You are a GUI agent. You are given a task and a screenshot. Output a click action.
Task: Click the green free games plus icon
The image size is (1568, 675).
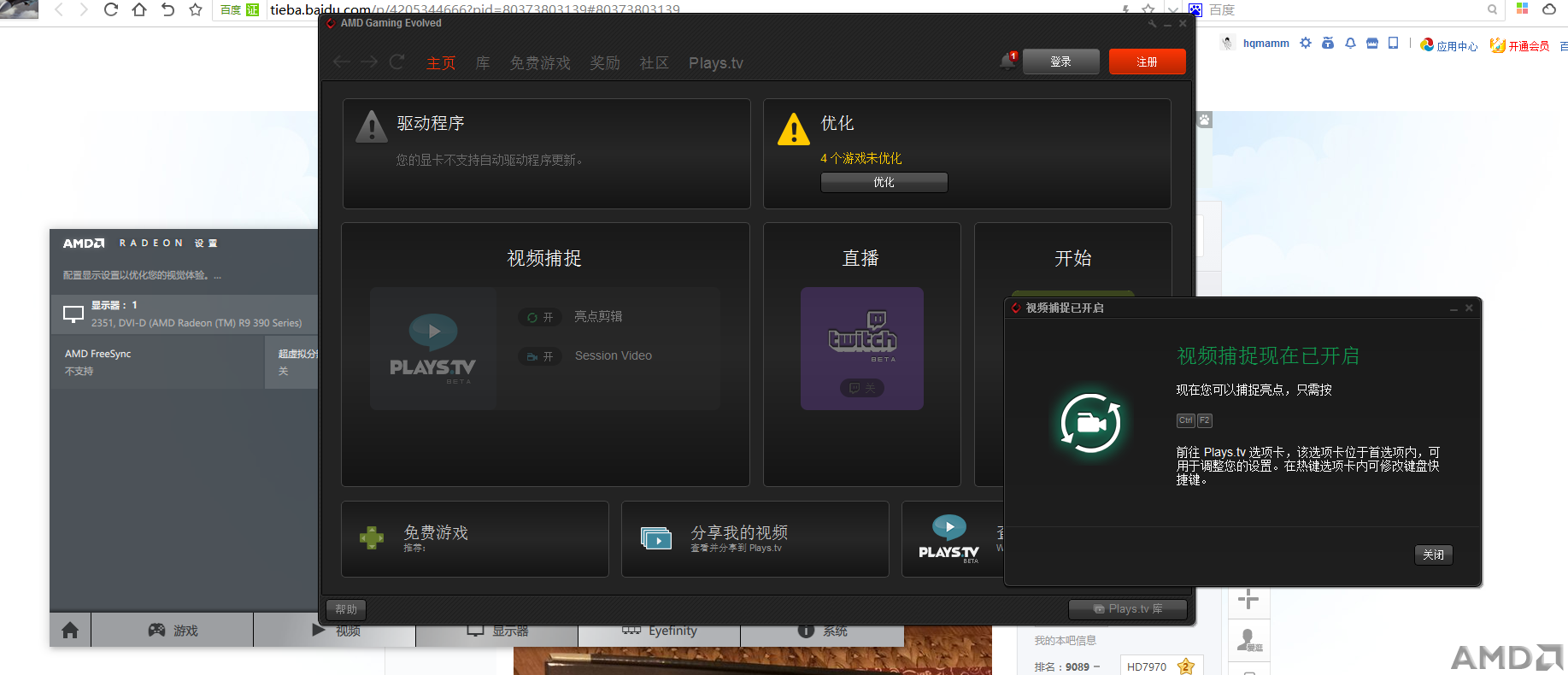(x=372, y=538)
